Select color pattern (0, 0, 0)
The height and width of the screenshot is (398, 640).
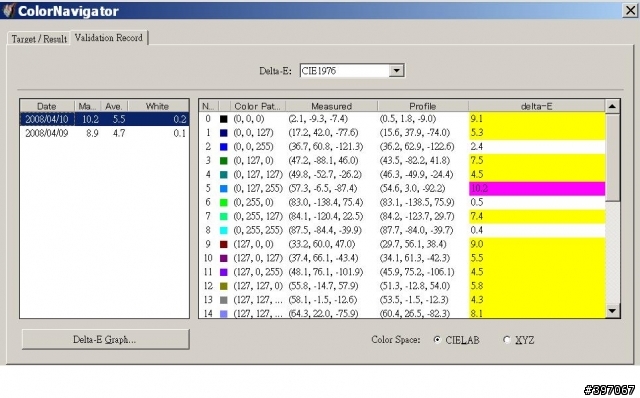[249, 119]
